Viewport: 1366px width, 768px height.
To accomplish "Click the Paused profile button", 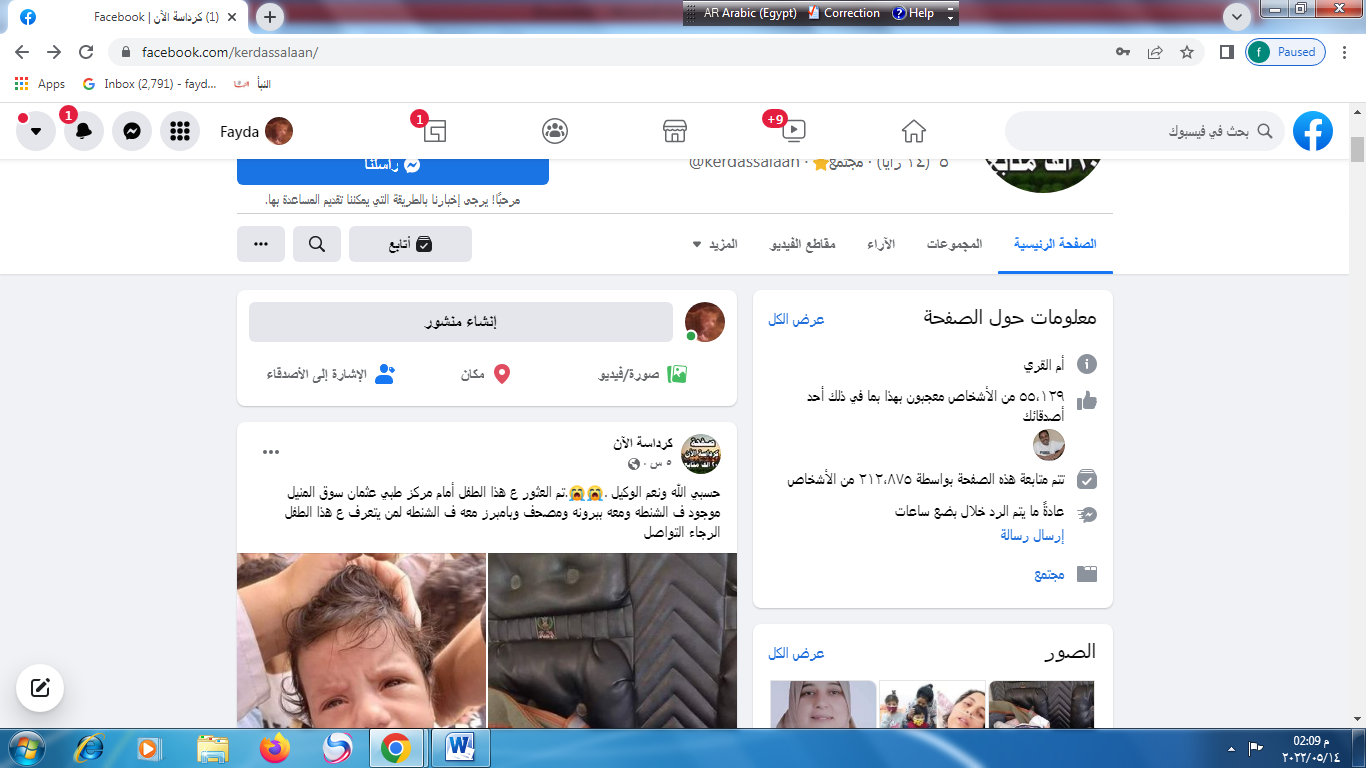I will (x=1286, y=52).
